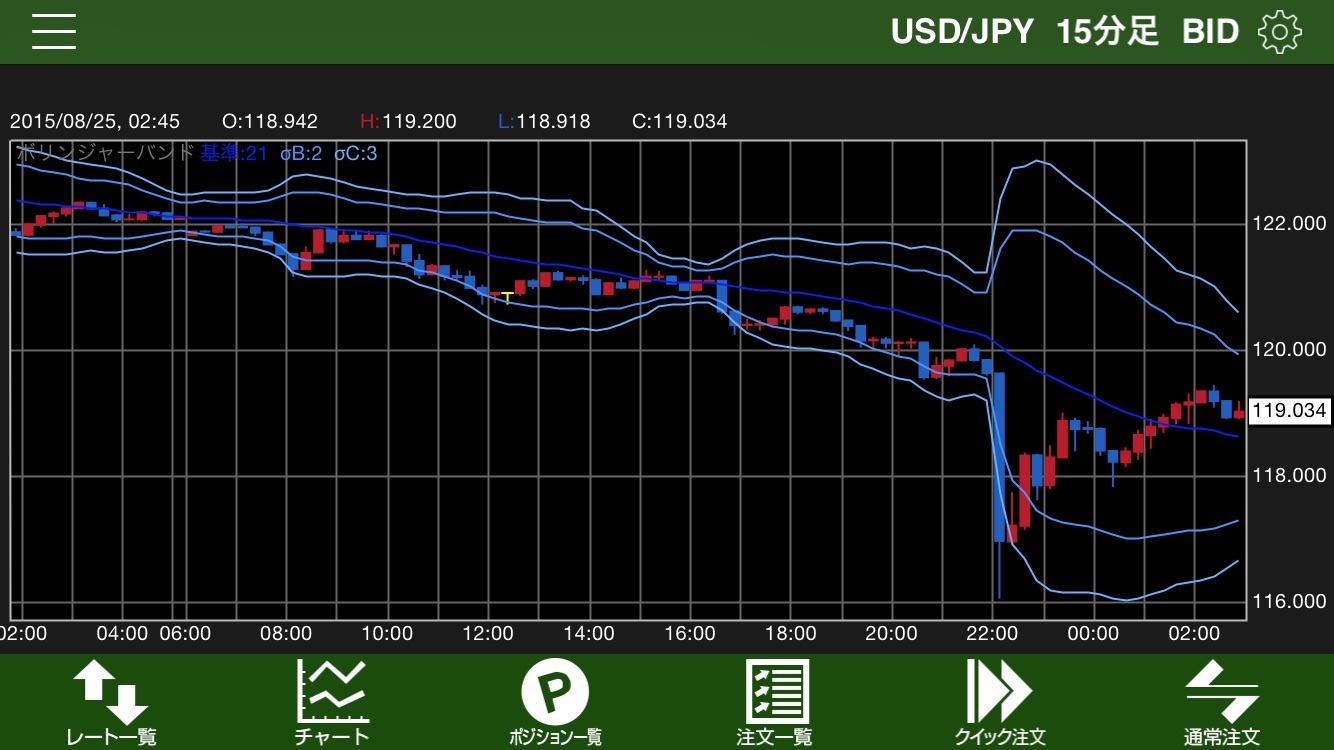The image size is (1334, 750).
Task: Open 通常注文 normal order screen
Action: click(x=1222, y=703)
